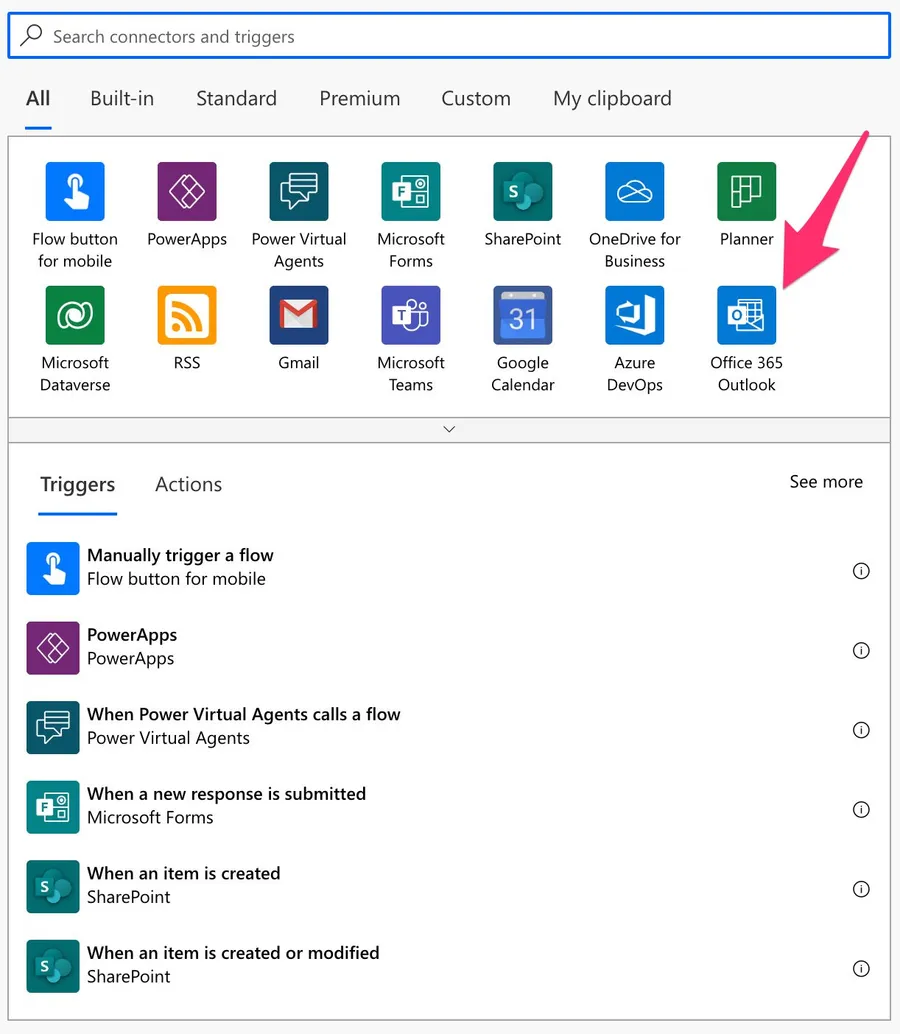Open the My clipboard tab

coord(612,99)
